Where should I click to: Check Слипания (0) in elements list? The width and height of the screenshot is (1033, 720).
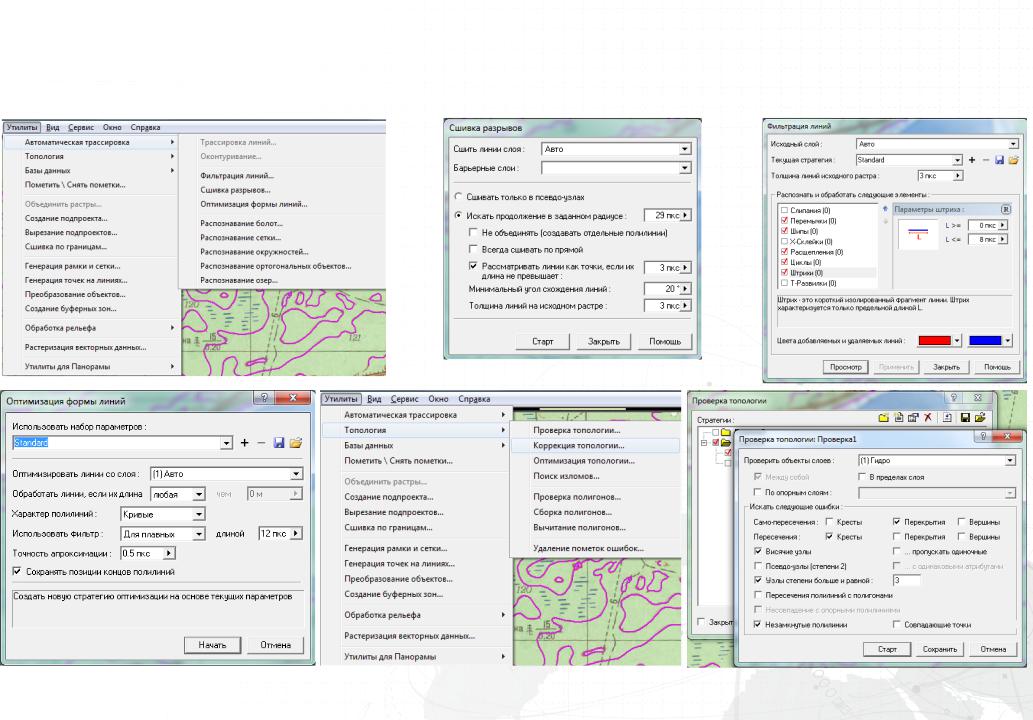click(x=784, y=211)
